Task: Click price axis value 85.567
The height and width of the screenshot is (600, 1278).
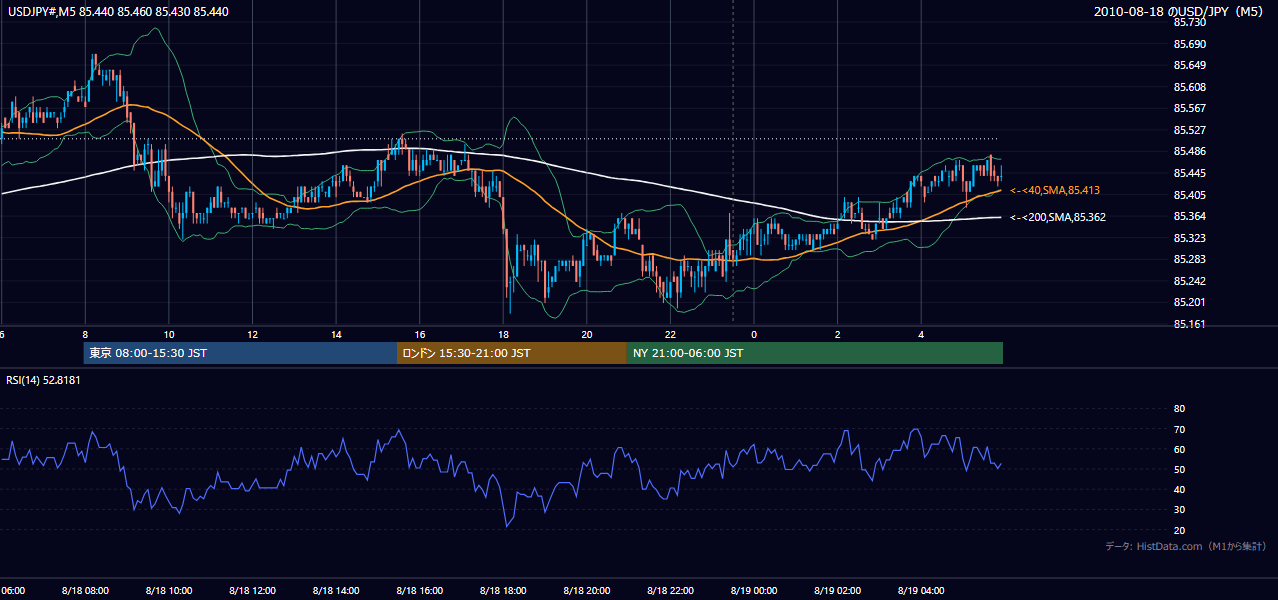Action: click(x=1189, y=108)
